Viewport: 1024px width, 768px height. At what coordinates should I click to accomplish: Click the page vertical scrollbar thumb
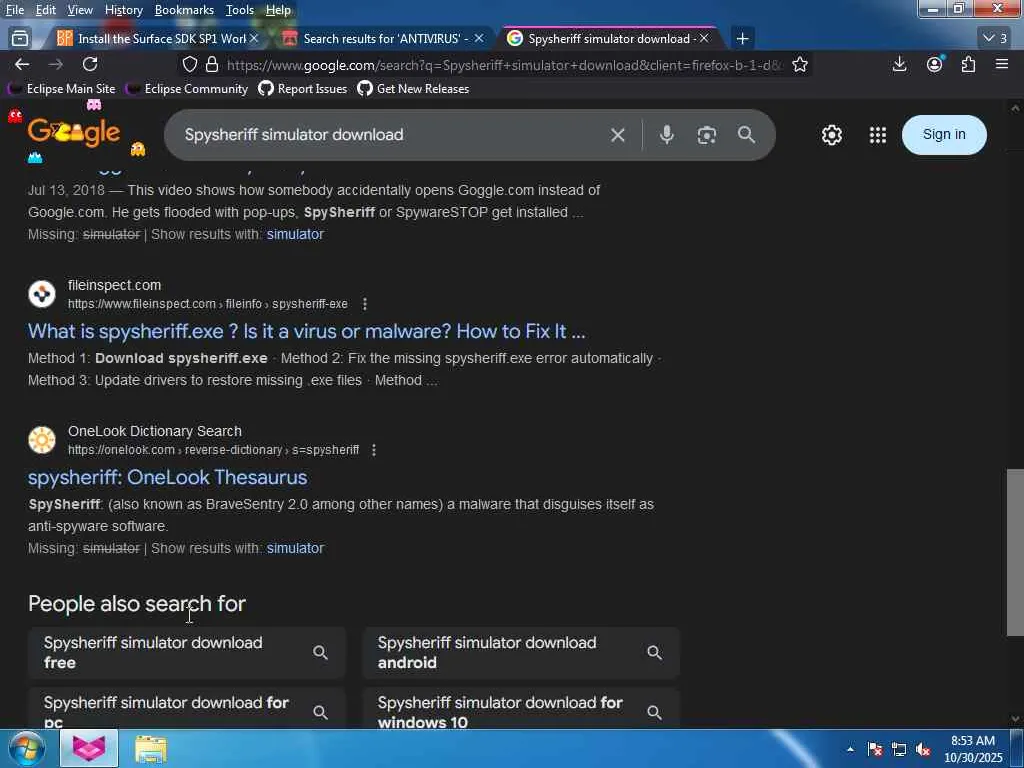1015,552
